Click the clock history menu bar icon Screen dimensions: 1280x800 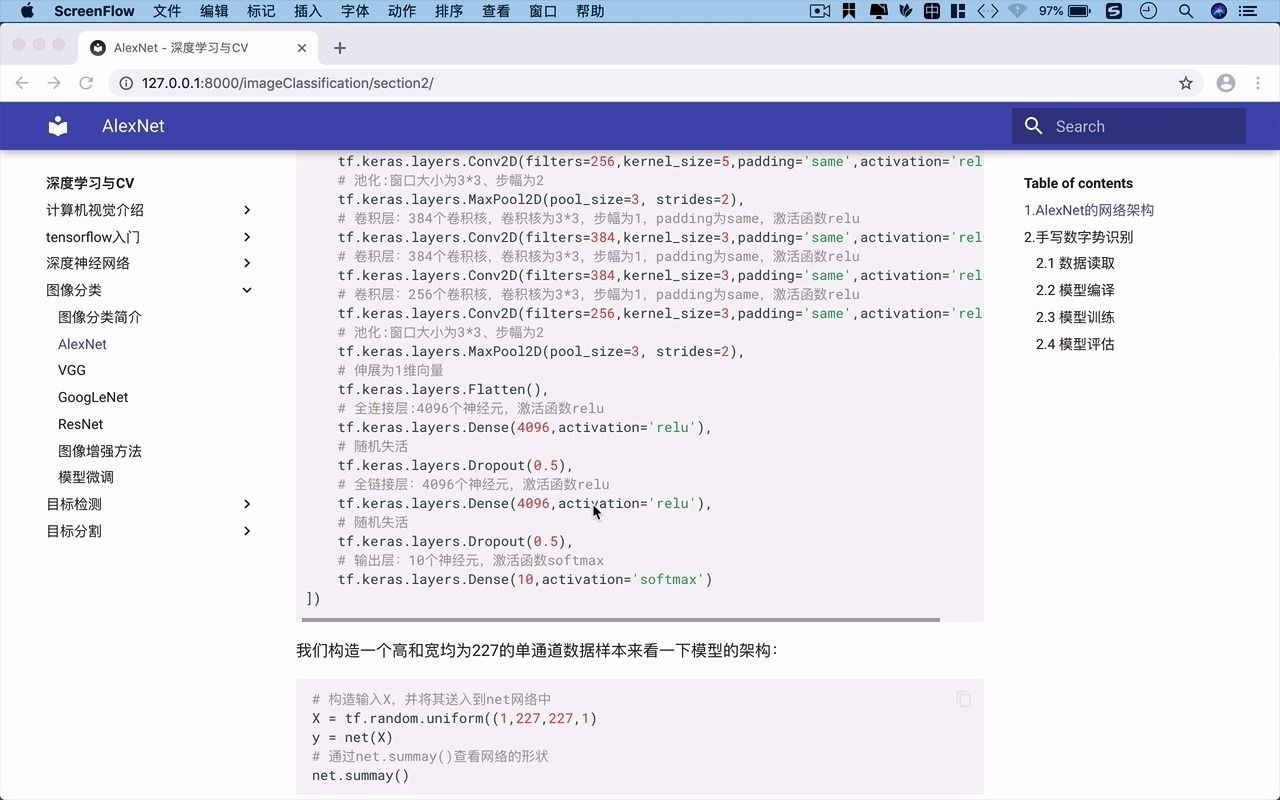1149,11
